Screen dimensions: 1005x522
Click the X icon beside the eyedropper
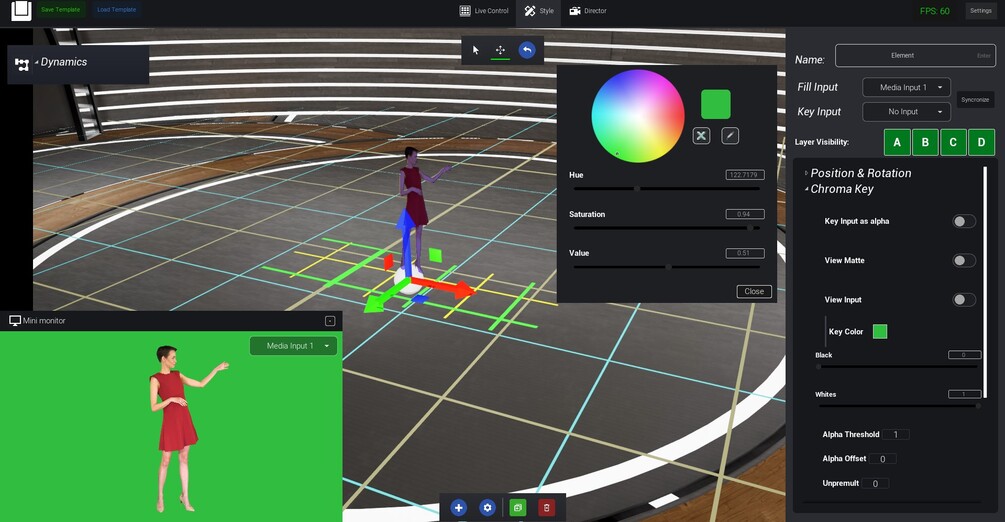coord(701,135)
